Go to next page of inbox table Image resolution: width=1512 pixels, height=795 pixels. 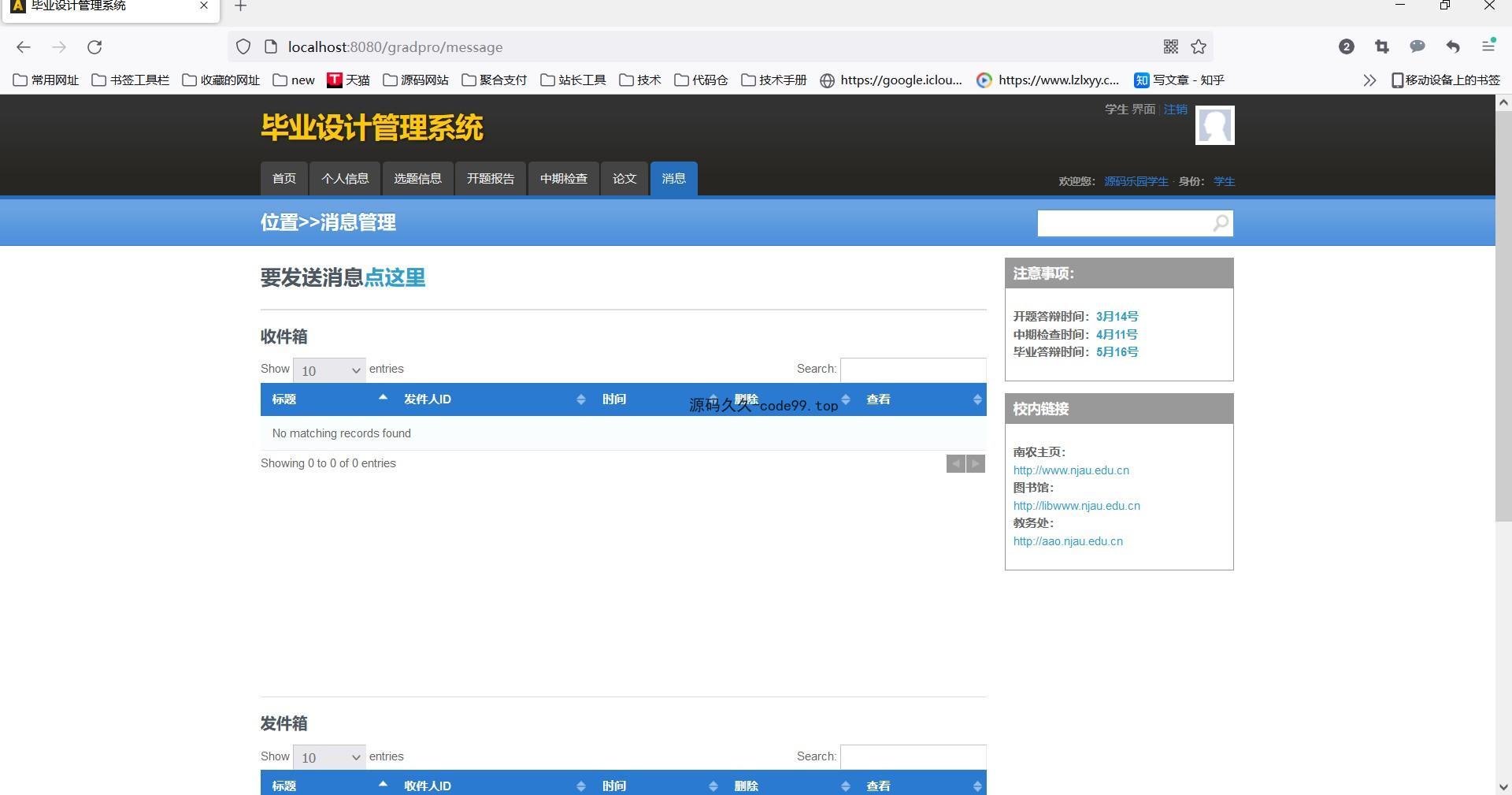coord(976,464)
